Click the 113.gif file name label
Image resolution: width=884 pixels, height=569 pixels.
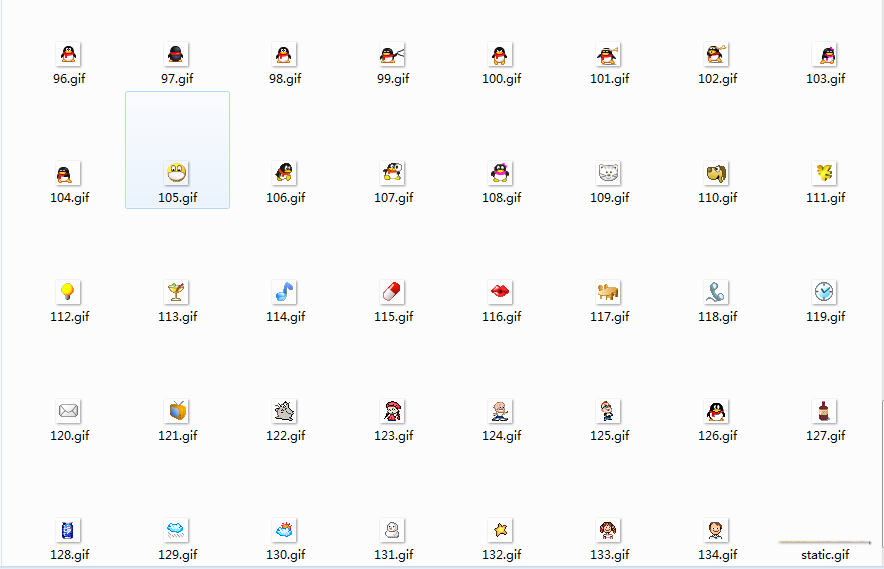tap(178, 317)
